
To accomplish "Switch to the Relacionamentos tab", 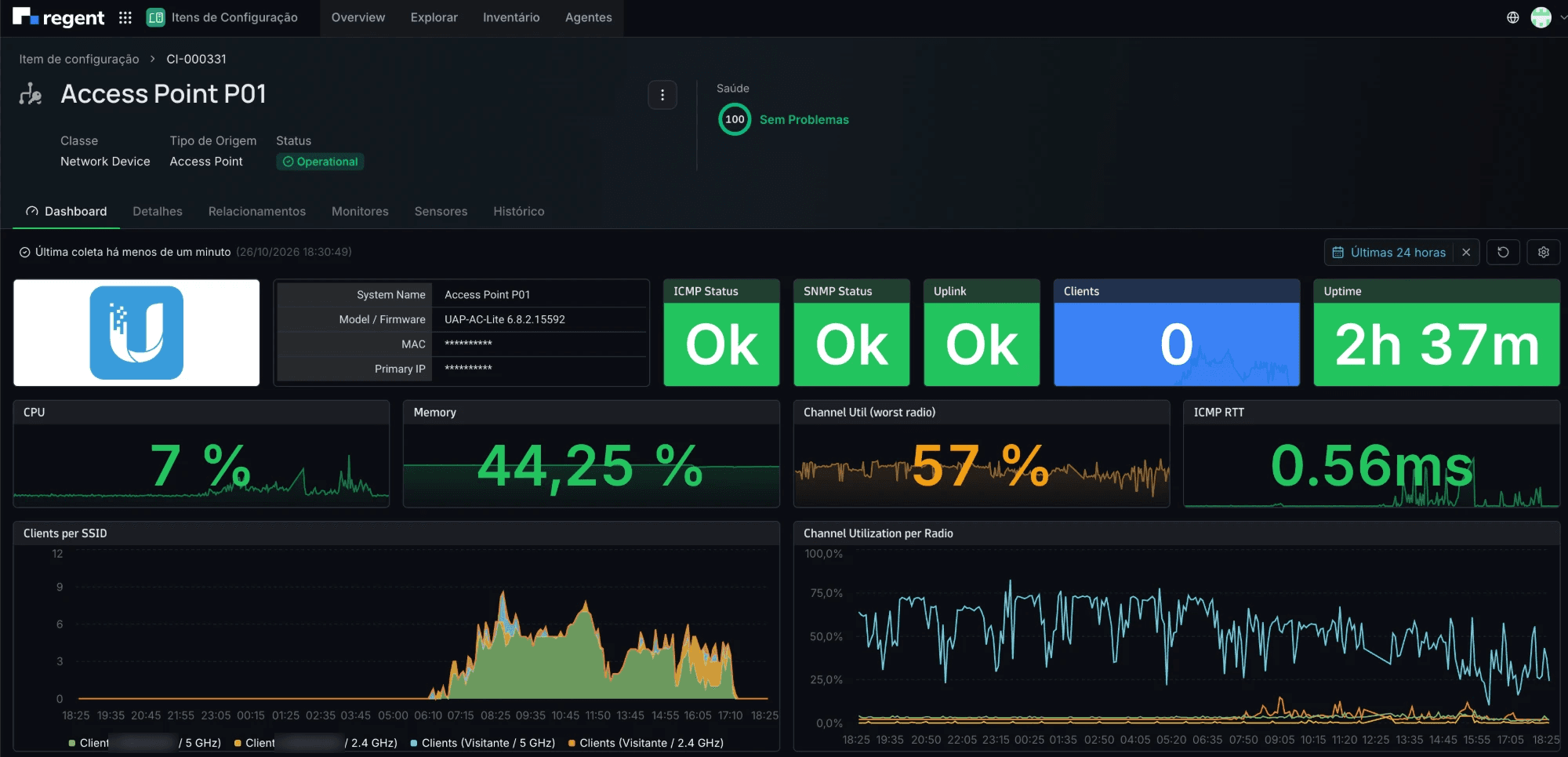I will (257, 212).
